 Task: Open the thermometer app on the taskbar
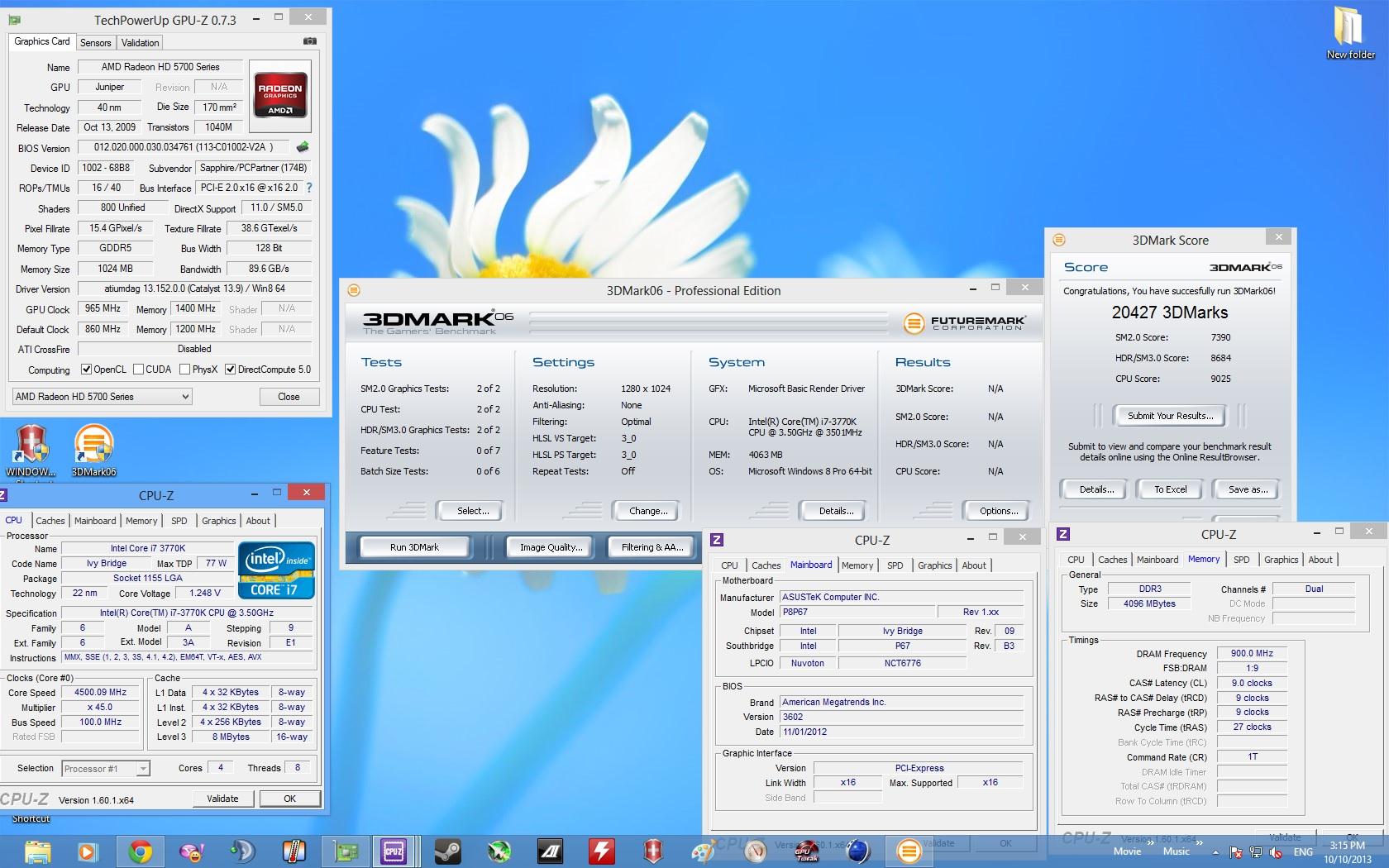click(x=294, y=851)
